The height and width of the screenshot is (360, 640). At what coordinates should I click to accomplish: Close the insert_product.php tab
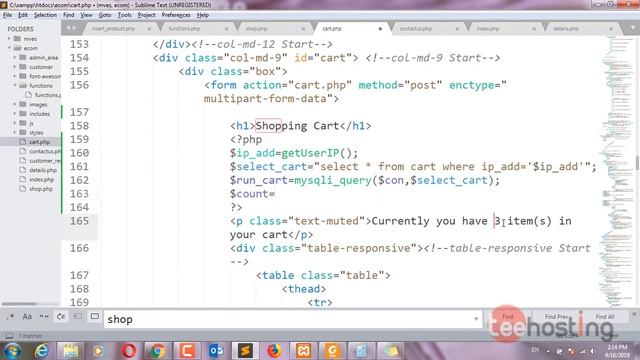click(x=149, y=29)
